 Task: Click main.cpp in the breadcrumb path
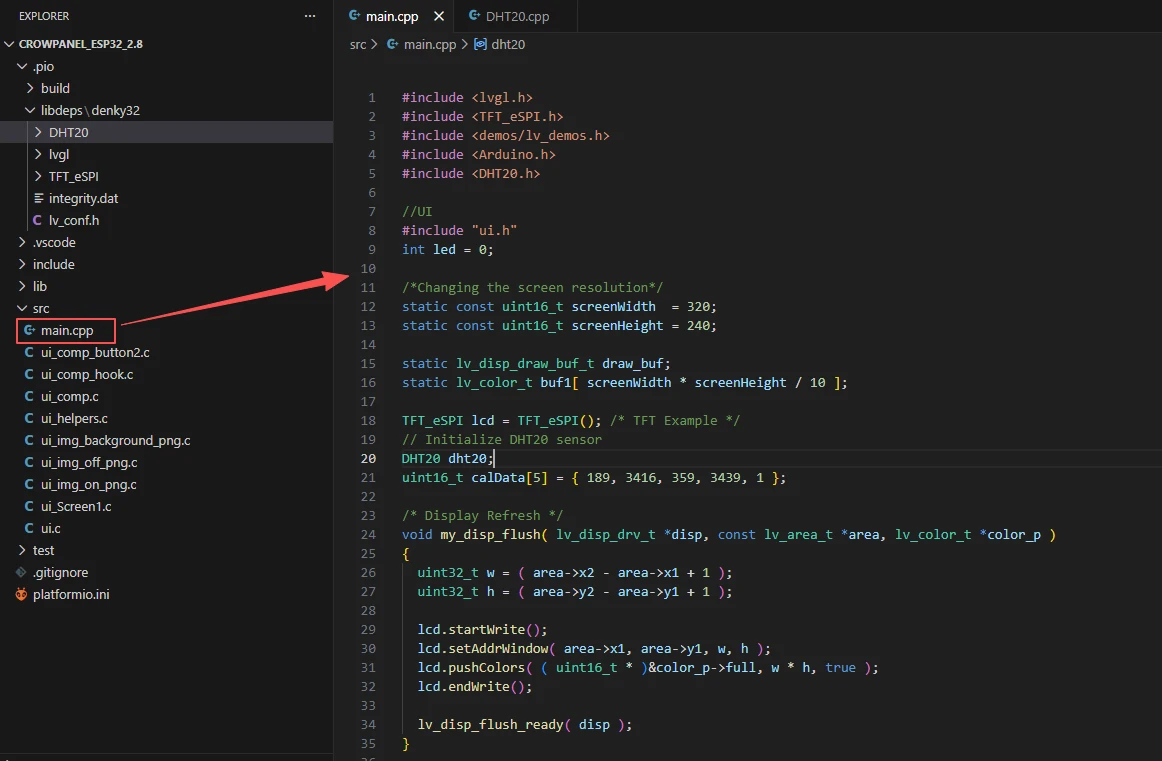tap(429, 45)
